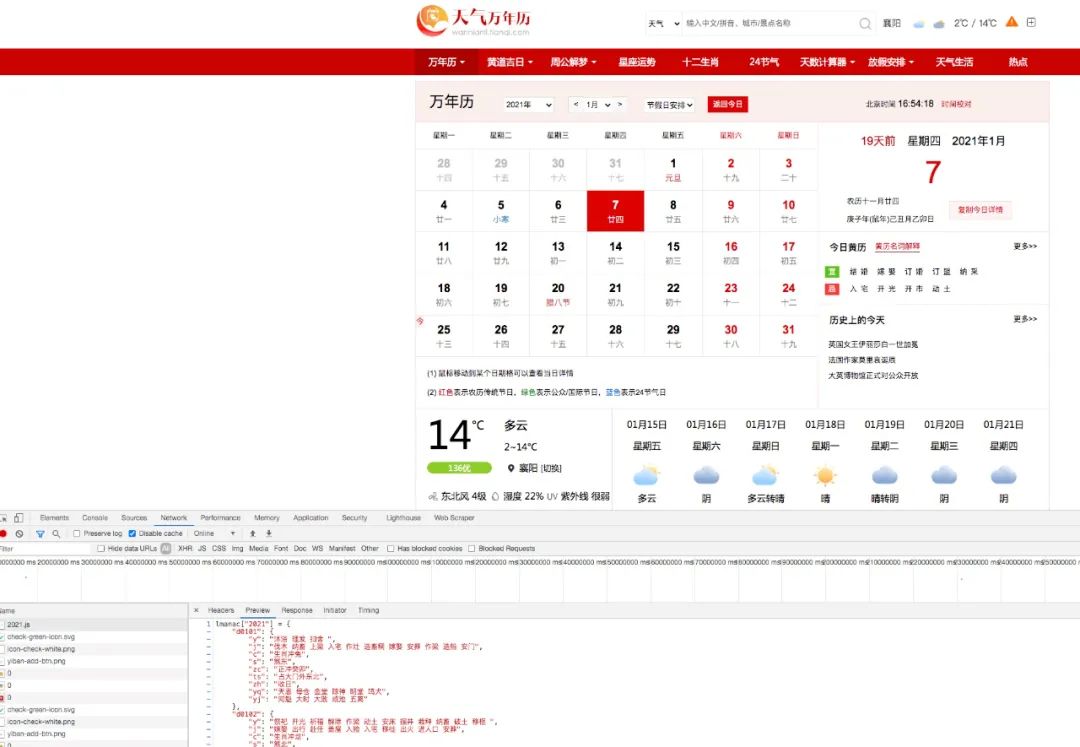Viewport: 1080px width, 747px height.
Task: Open the 节假日安排 holiday dropdown
Action: (669, 105)
